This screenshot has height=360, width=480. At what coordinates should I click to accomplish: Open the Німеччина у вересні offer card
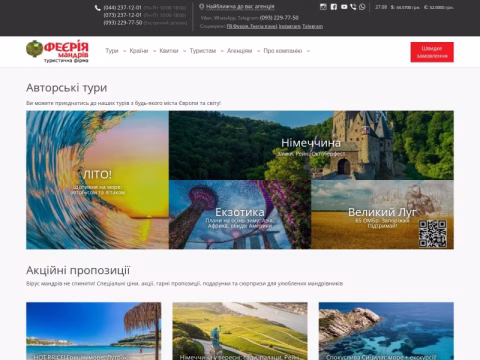240,331
